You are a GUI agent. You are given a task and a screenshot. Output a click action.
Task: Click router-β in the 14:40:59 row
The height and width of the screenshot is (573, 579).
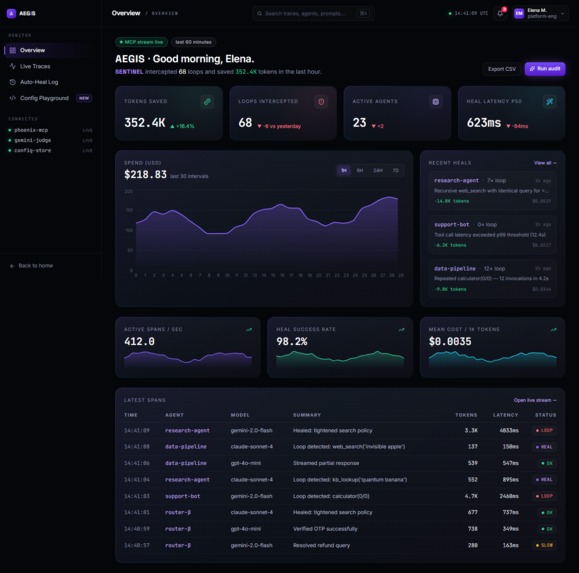(x=178, y=529)
